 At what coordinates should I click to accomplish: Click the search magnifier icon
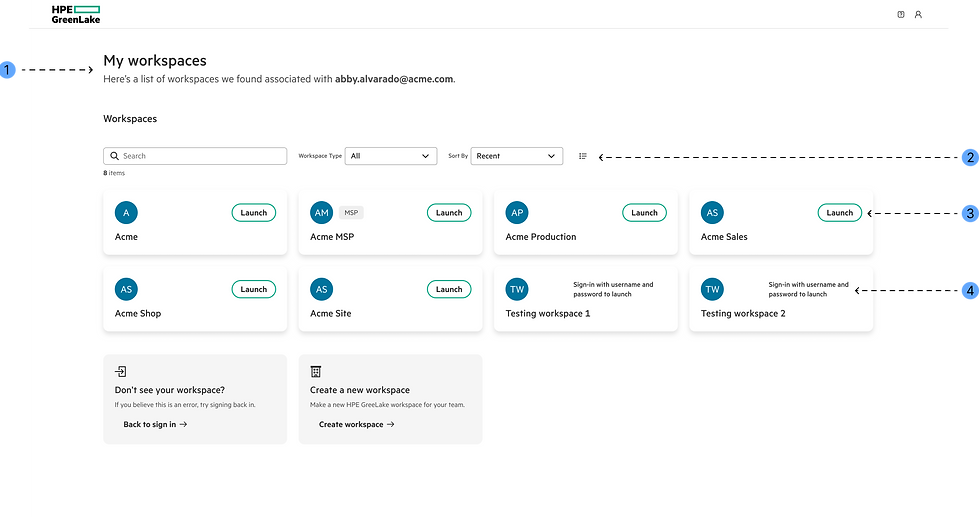114,156
